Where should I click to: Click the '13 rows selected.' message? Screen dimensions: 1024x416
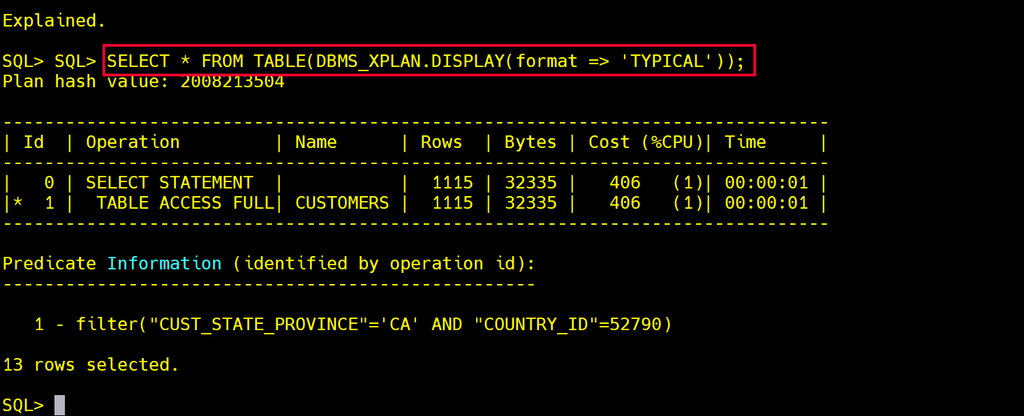point(90,365)
